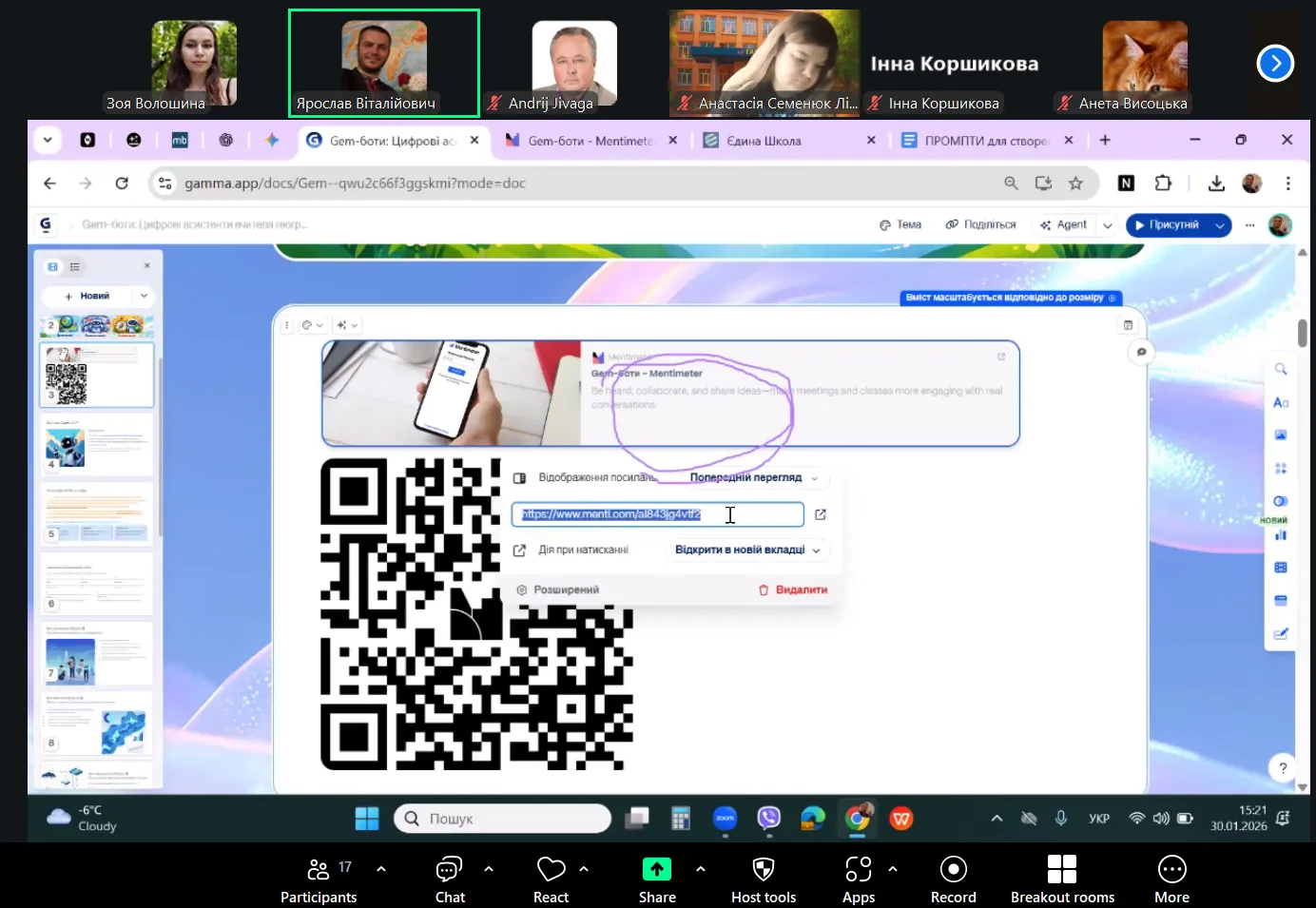
Task: Click the Notion extension icon in Chrome
Action: (1126, 184)
